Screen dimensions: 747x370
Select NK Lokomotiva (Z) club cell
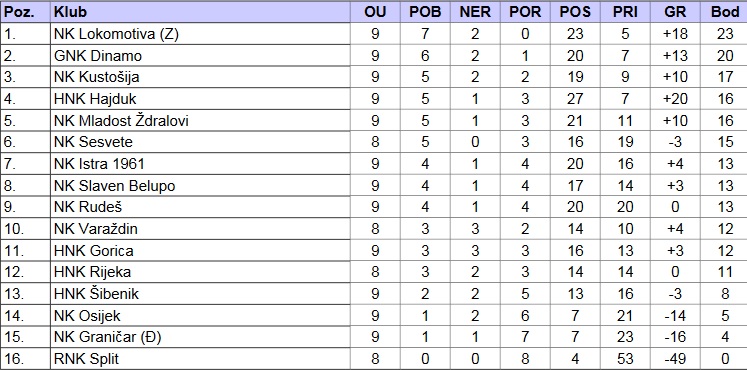tap(200, 34)
